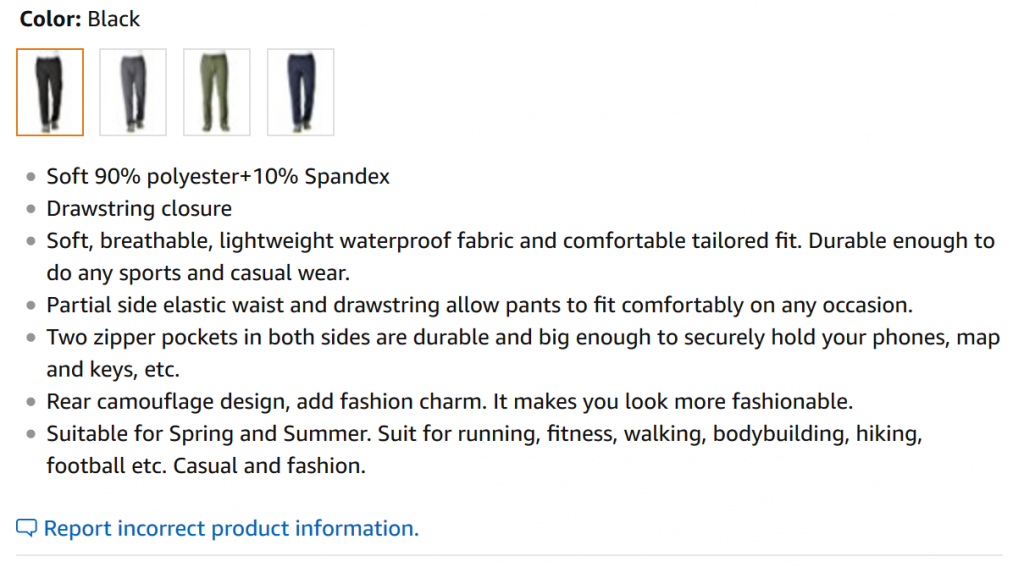The width and height of the screenshot is (1024, 567).
Task: Click the bold "Color:" label
Action: tap(51, 19)
